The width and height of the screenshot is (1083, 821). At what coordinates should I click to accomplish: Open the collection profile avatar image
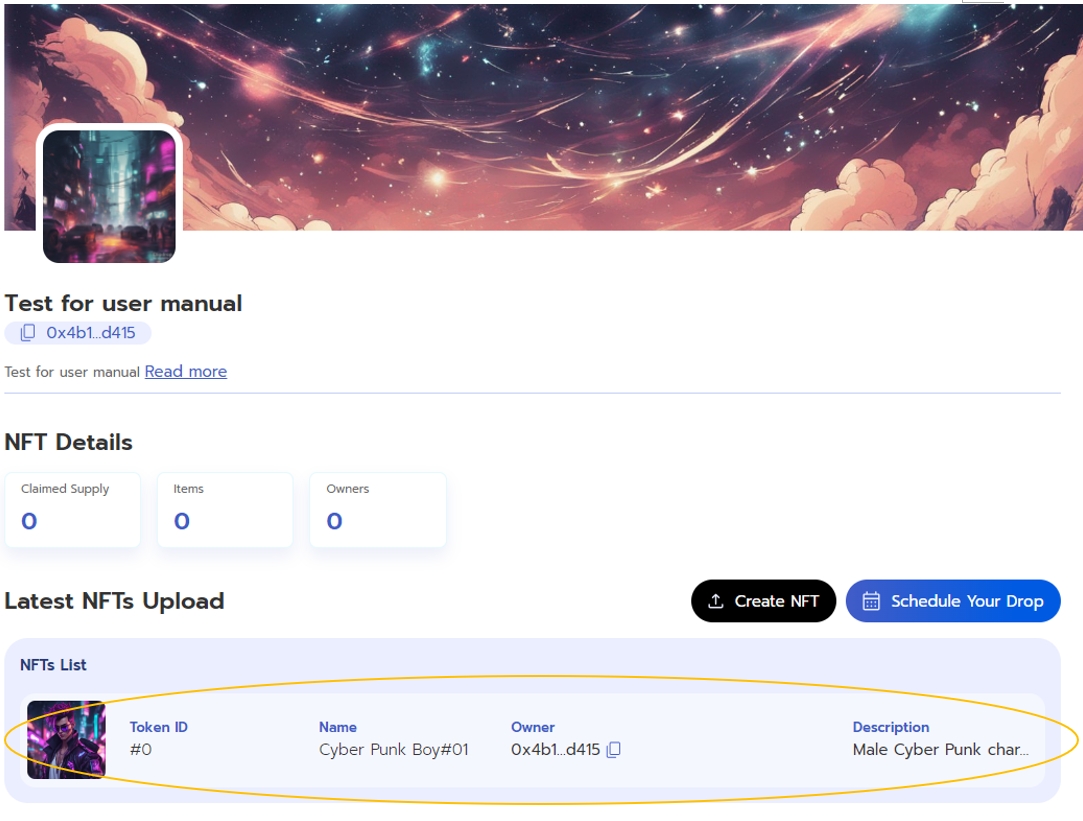point(109,196)
